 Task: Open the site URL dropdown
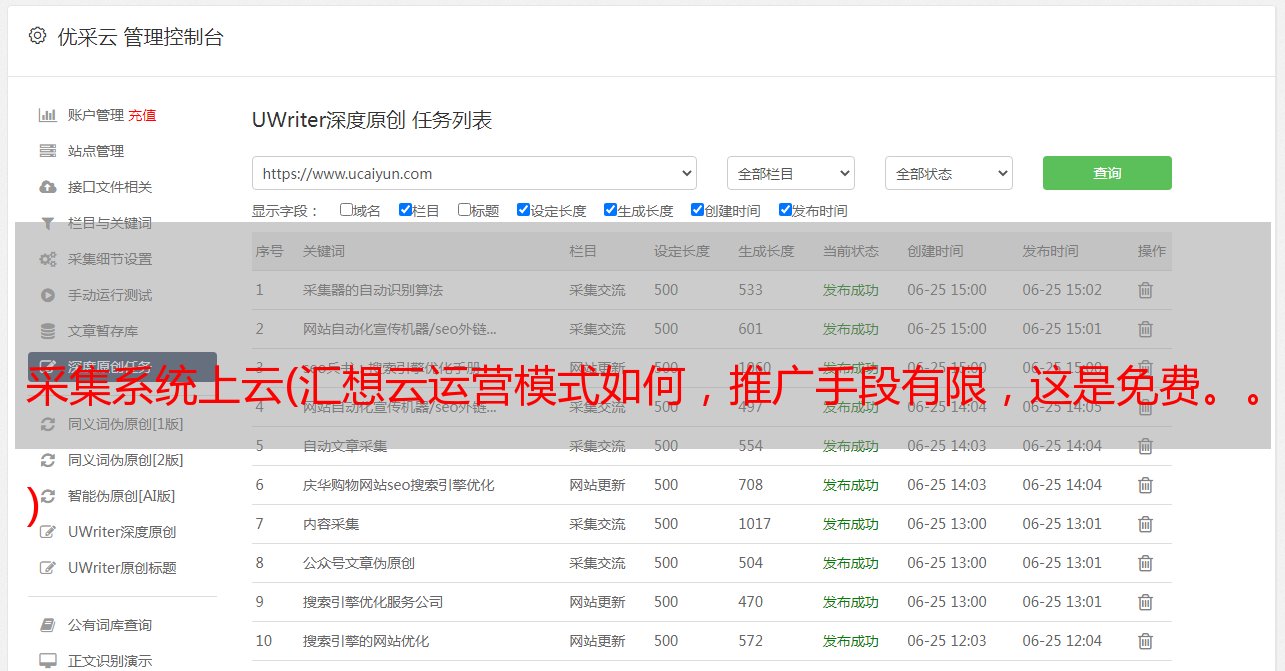tap(474, 173)
